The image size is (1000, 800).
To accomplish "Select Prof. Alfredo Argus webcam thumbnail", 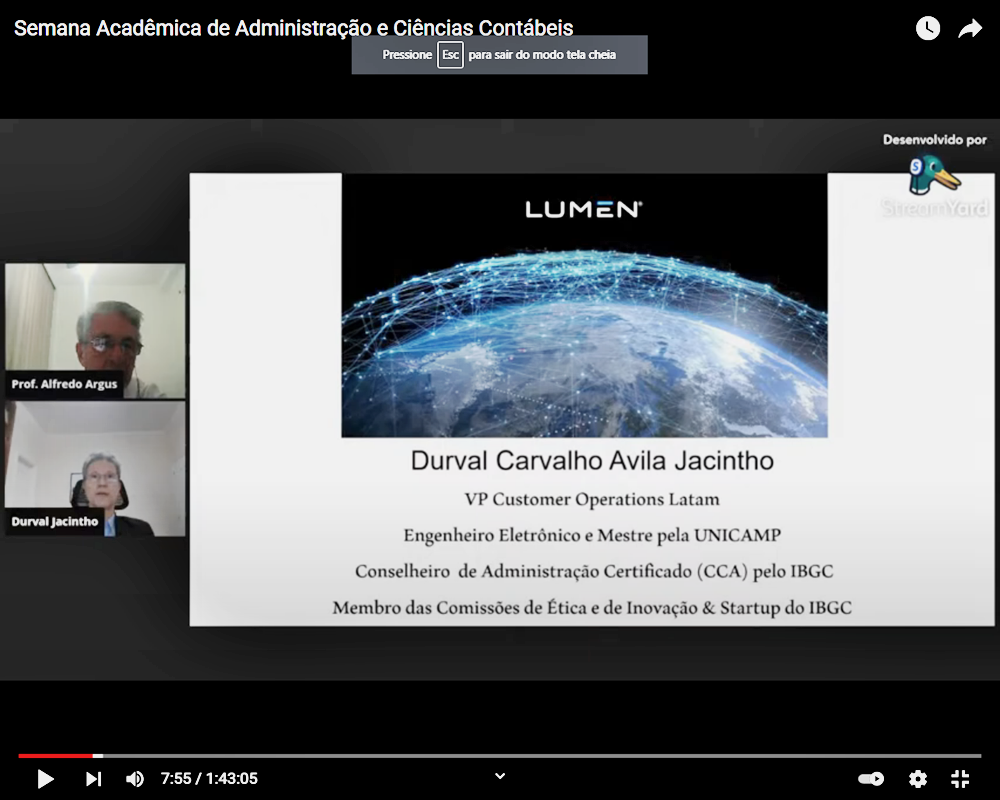I will 95,331.
